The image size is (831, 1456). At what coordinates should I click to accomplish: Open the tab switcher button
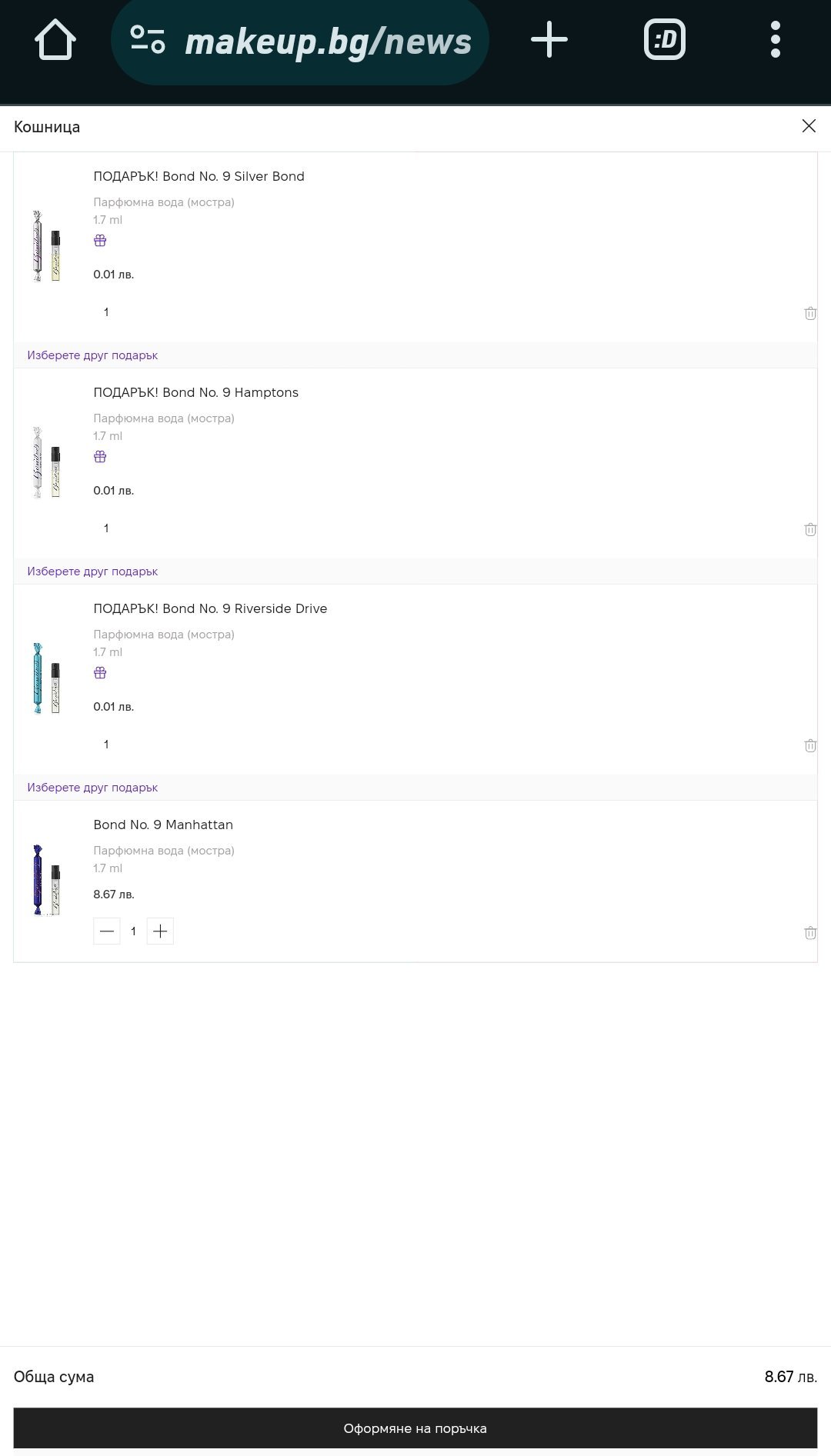coord(664,40)
